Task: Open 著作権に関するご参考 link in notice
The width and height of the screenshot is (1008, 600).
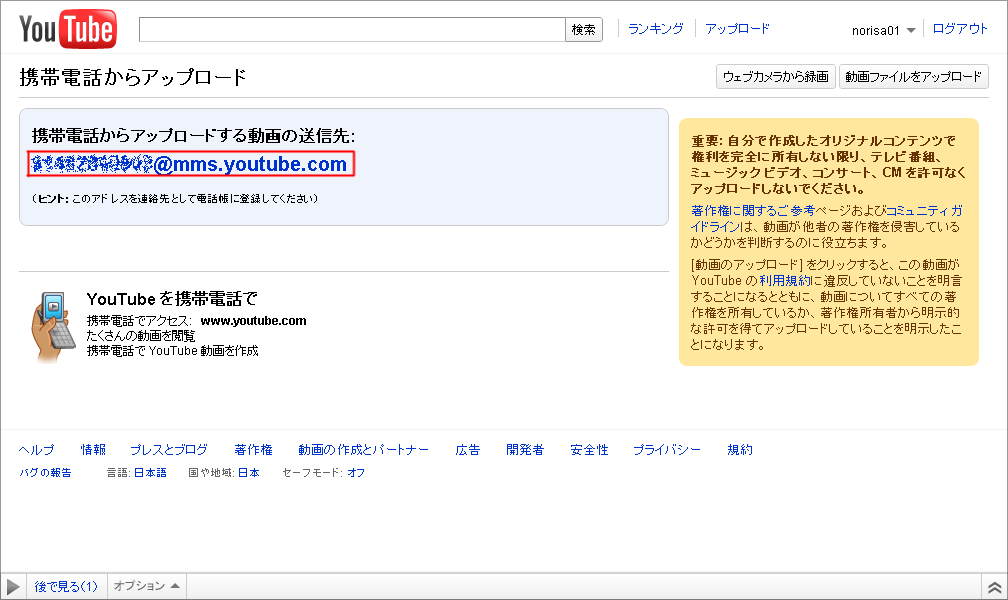Action: coord(753,210)
